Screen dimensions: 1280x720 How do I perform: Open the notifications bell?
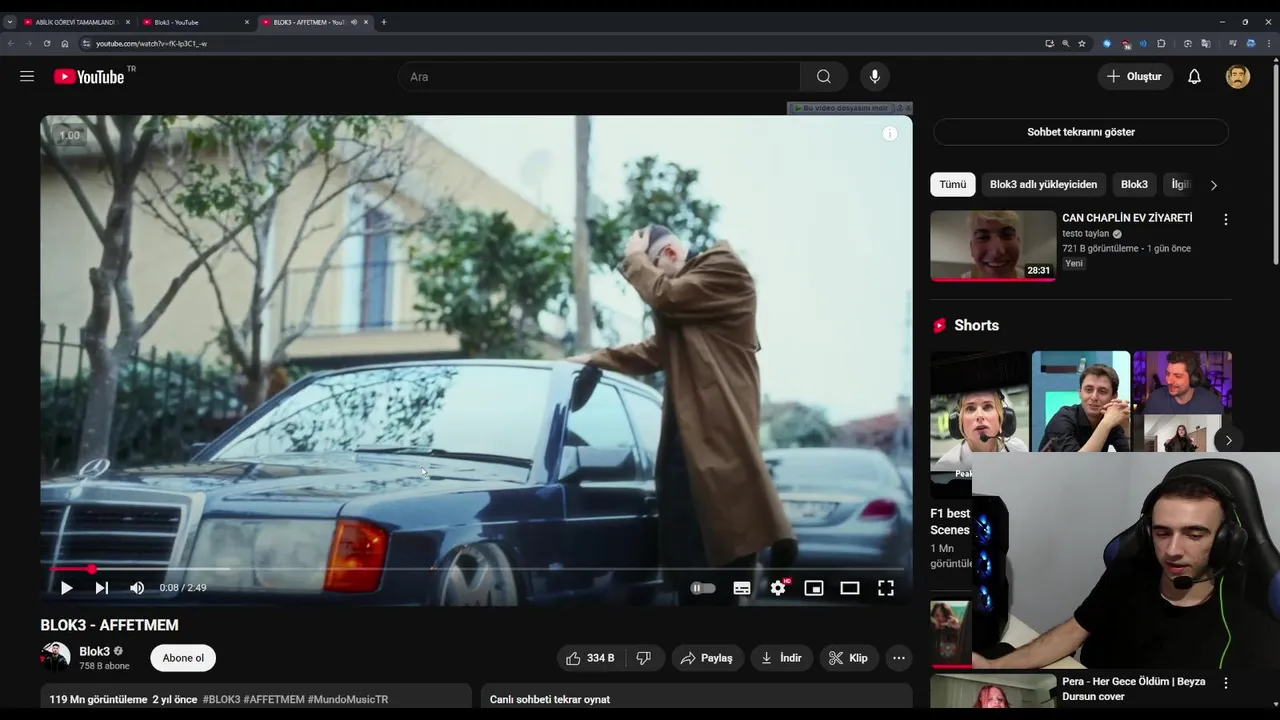tap(1194, 77)
